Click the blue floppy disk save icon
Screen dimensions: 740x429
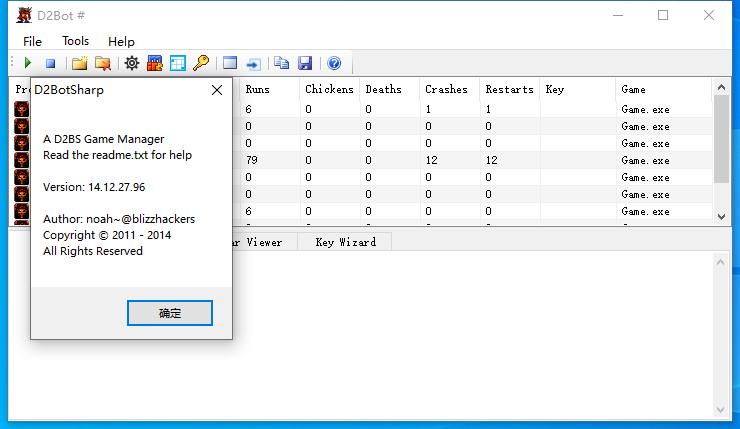(x=305, y=64)
